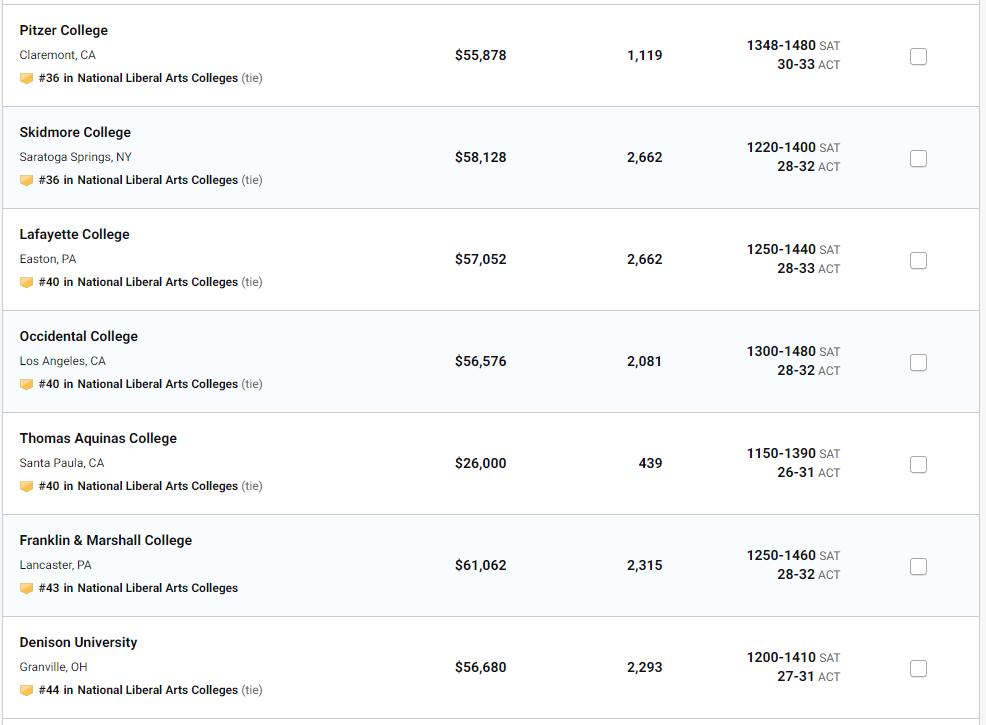Click the ranking badge icon under Skidmore College
Screen dimensions: 986x725
pyautogui.click(x=26, y=180)
